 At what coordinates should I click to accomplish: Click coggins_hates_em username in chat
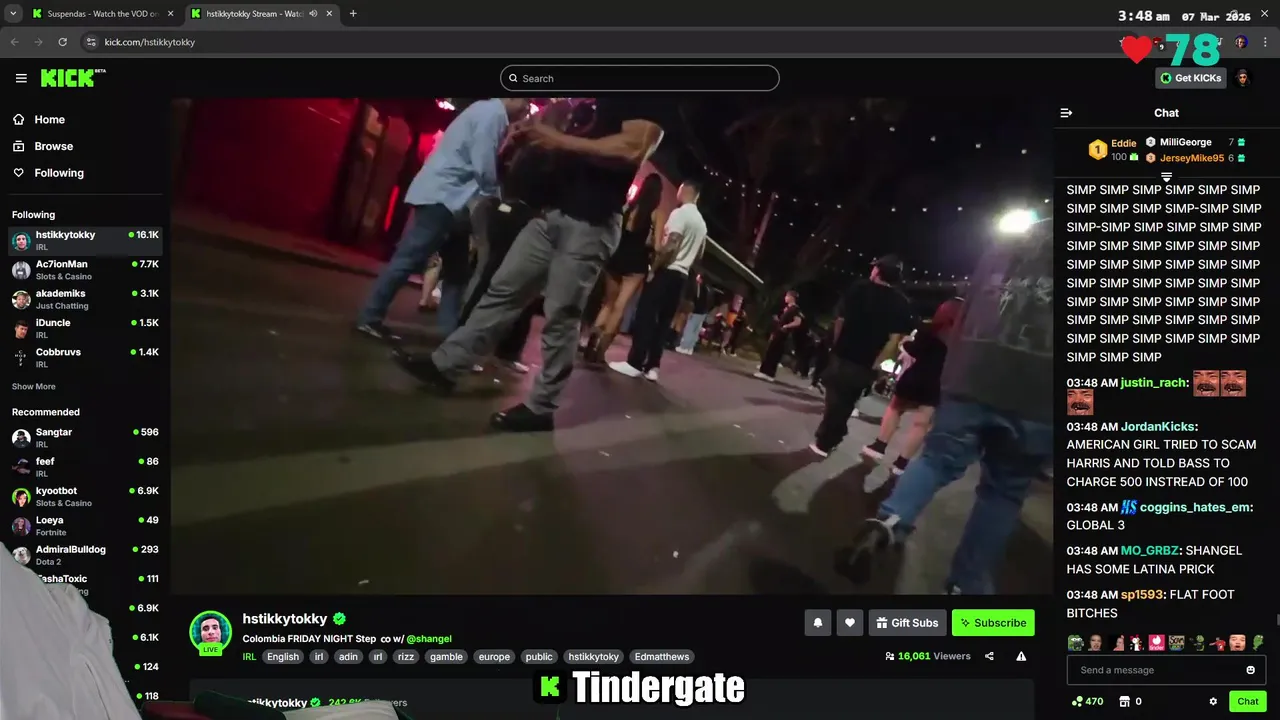tap(1195, 507)
